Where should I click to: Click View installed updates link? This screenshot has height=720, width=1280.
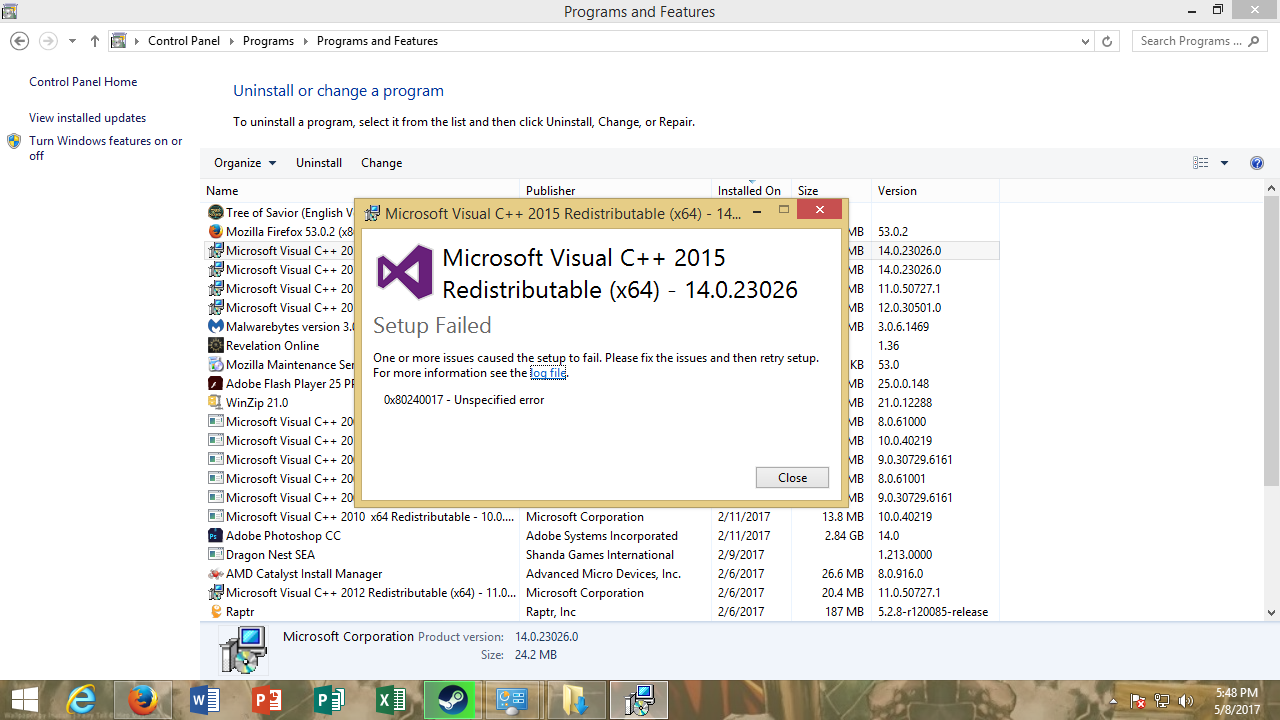(x=87, y=118)
